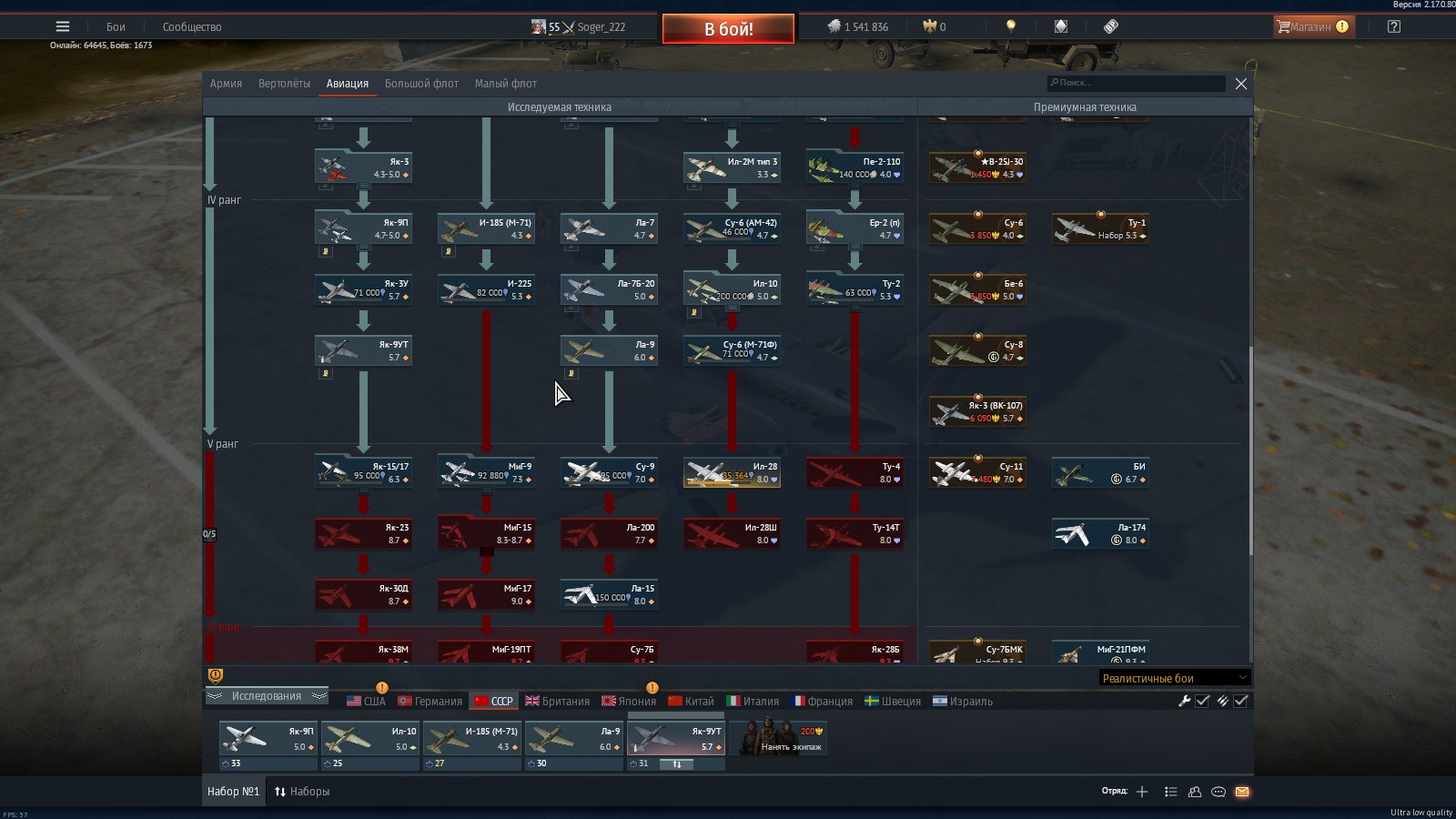Open the mail envelope icon
The image size is (1456, 819).
tap(1242, 792)
